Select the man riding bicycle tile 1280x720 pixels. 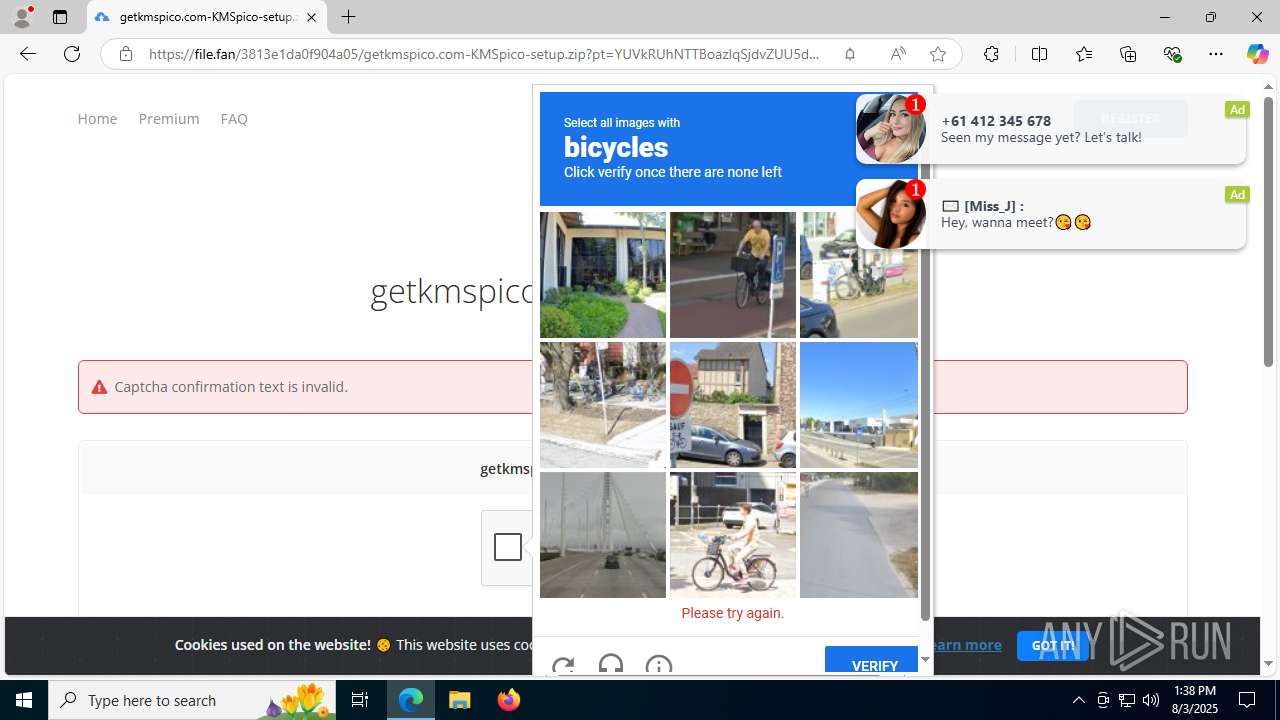[x=733, y=275]
